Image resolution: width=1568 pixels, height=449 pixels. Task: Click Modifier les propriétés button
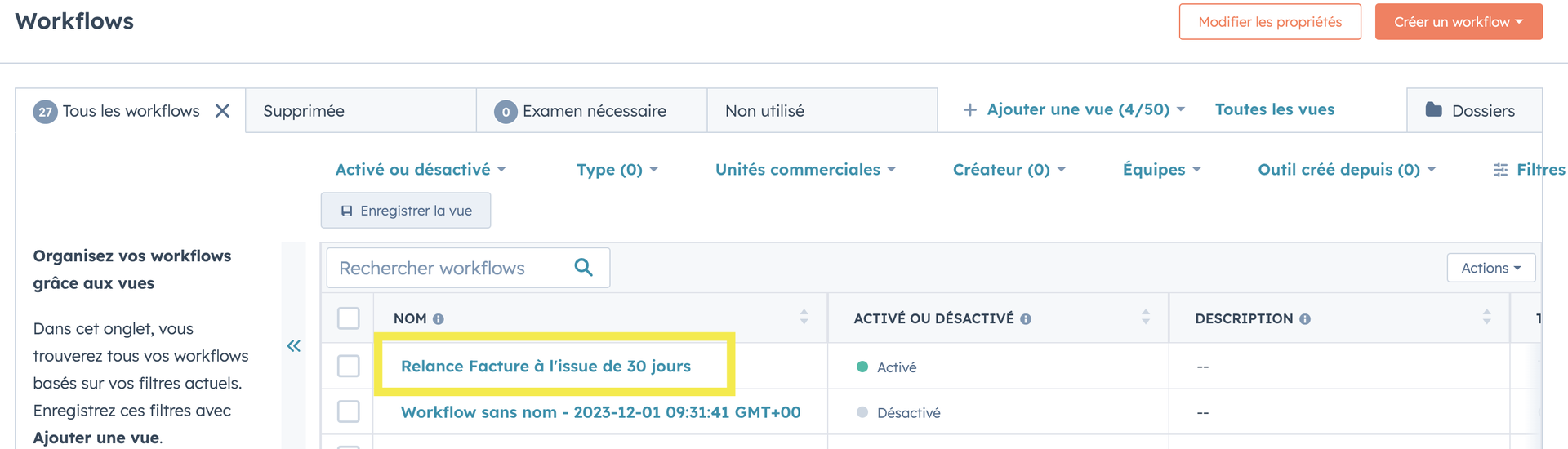click(x=1270, y=22)
